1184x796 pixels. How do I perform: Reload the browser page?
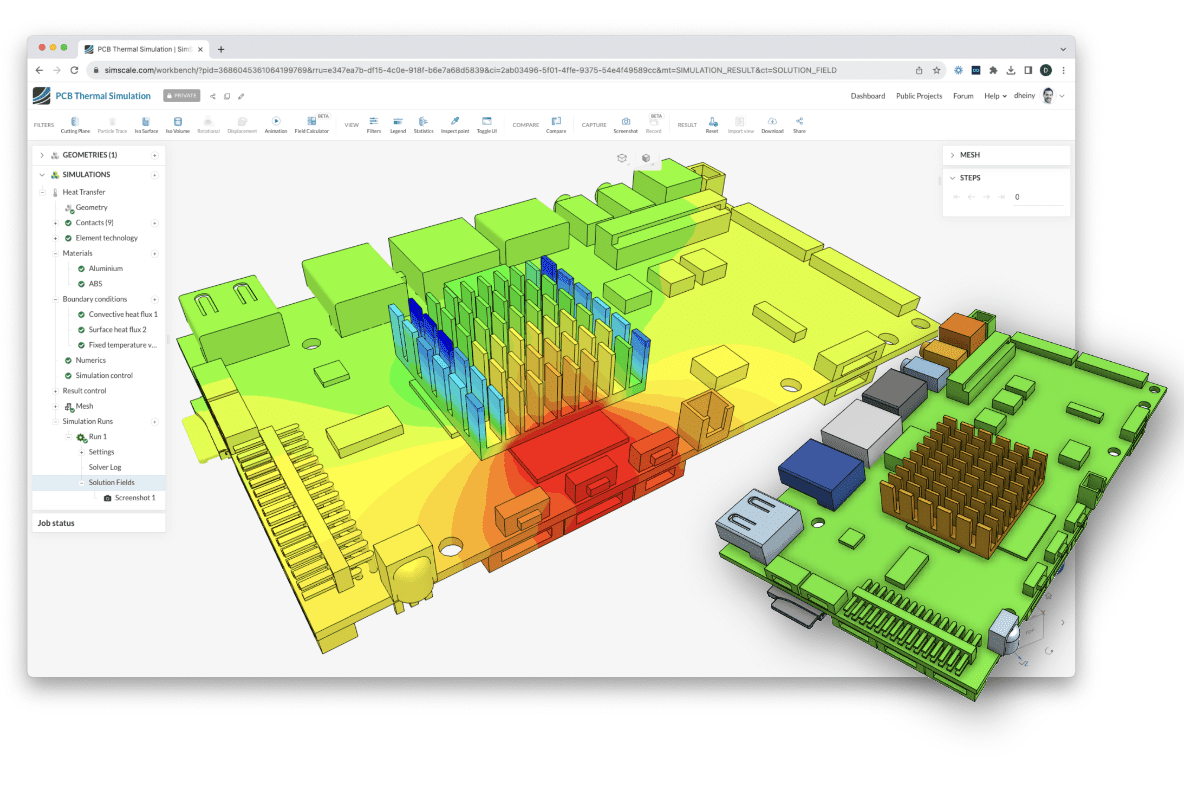[74, 70]
